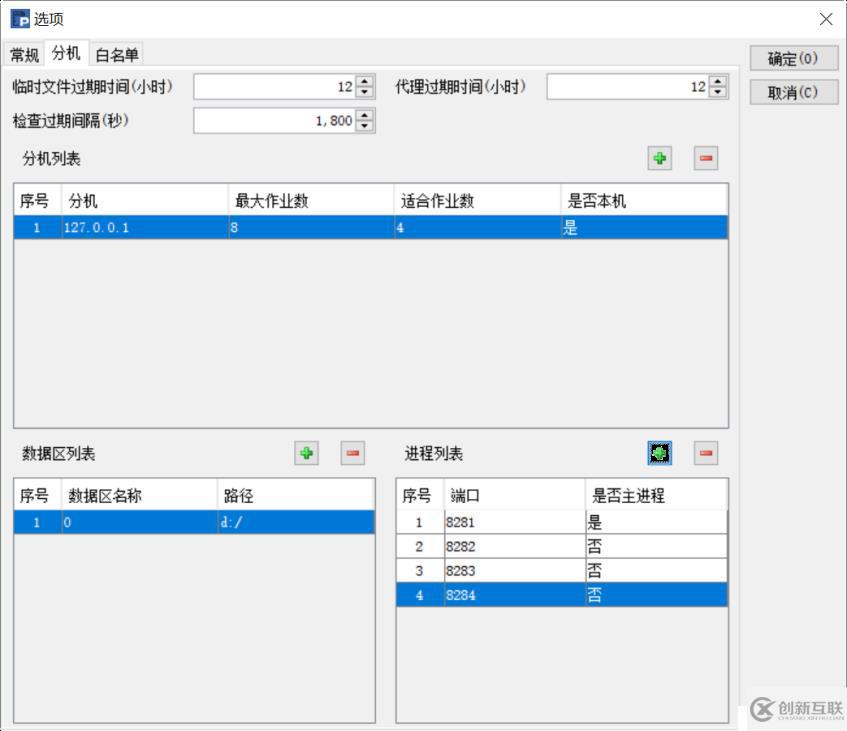Switch to the 常规 tab

(x=23, y=54)
